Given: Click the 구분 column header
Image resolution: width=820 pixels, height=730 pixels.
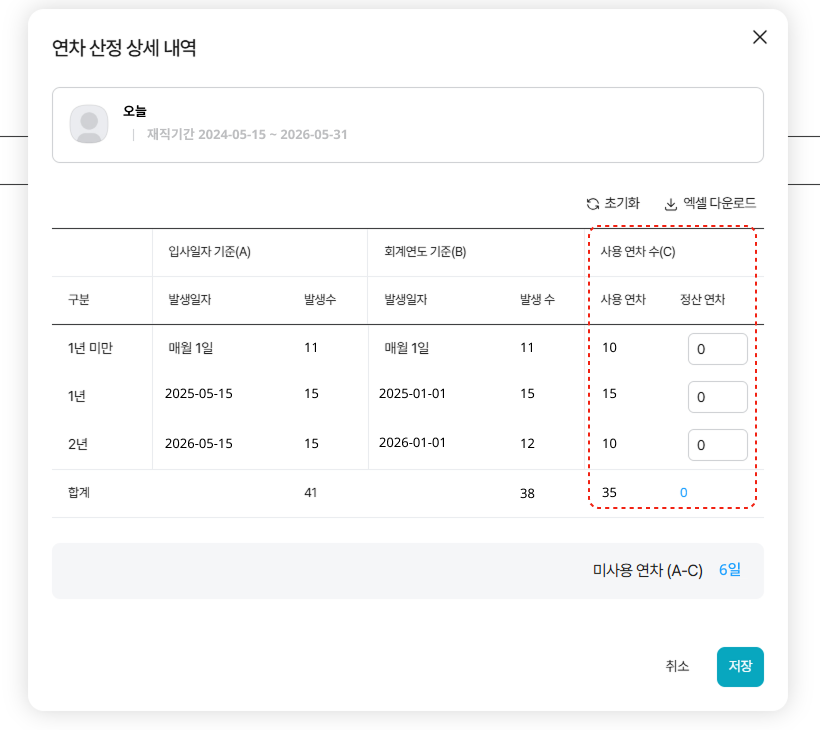Looking at the screenshot, I should click(x=78, y=300).
